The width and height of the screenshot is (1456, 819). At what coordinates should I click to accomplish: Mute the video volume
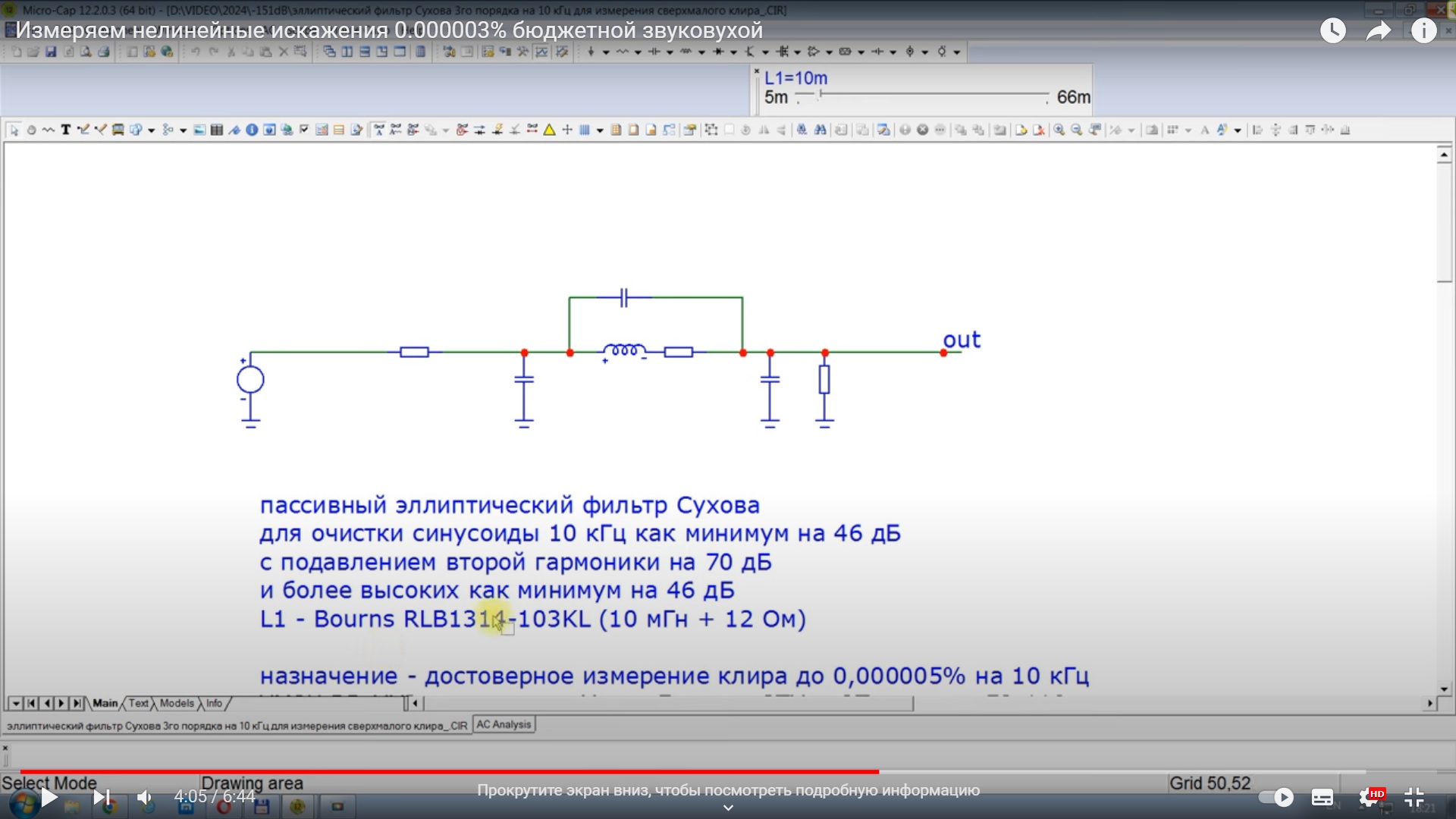(145, 797)
